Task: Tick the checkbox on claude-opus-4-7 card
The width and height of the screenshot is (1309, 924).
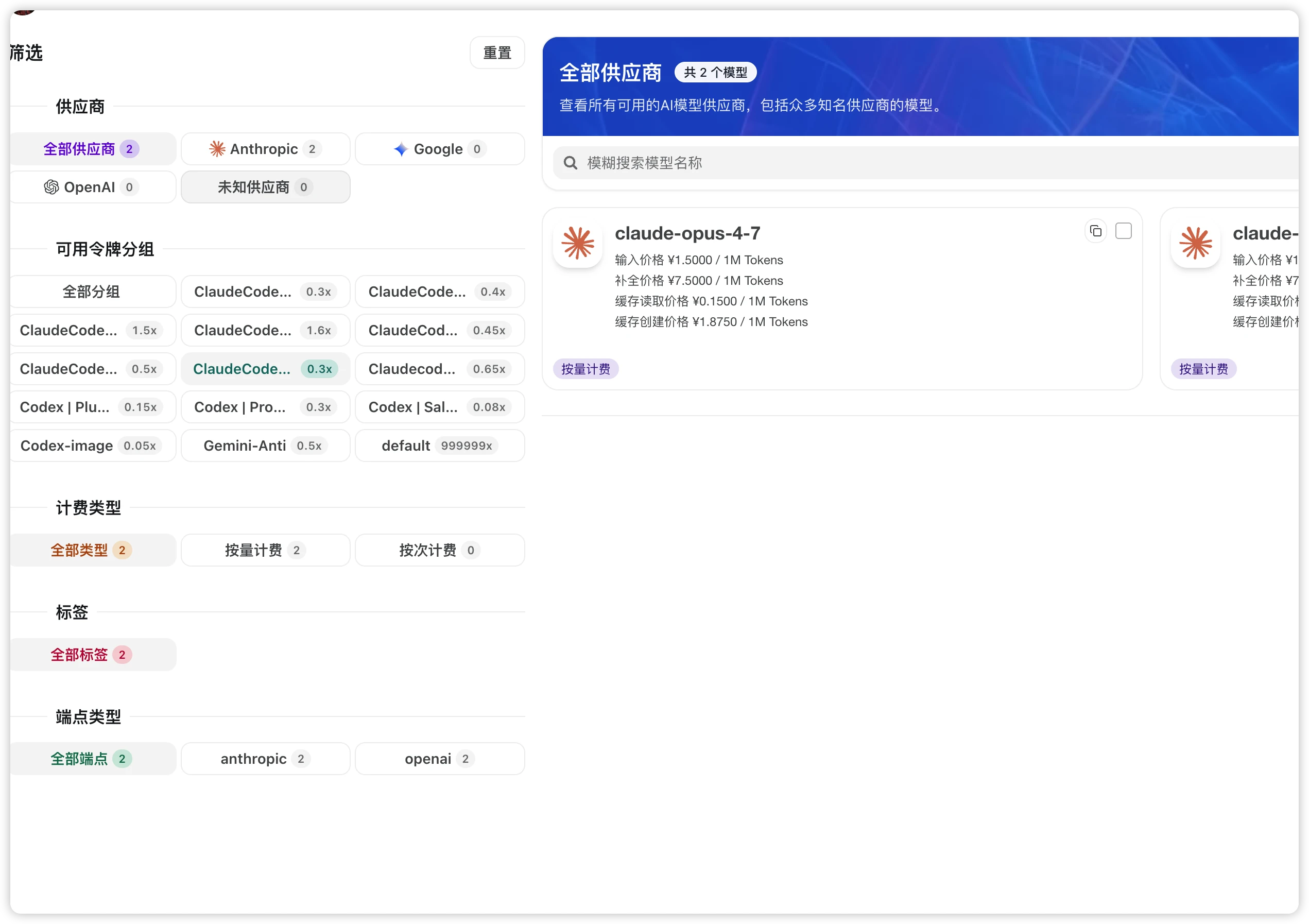Action: (x=1123, y=231)
